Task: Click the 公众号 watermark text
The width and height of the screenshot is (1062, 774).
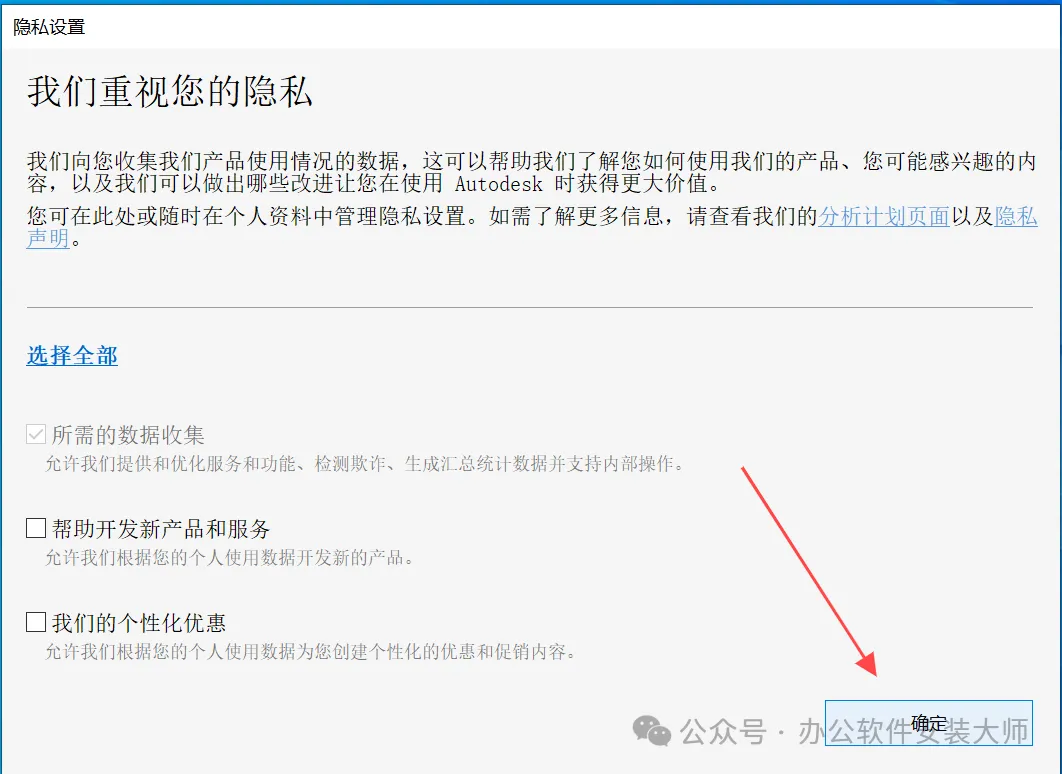Action: 723,731
